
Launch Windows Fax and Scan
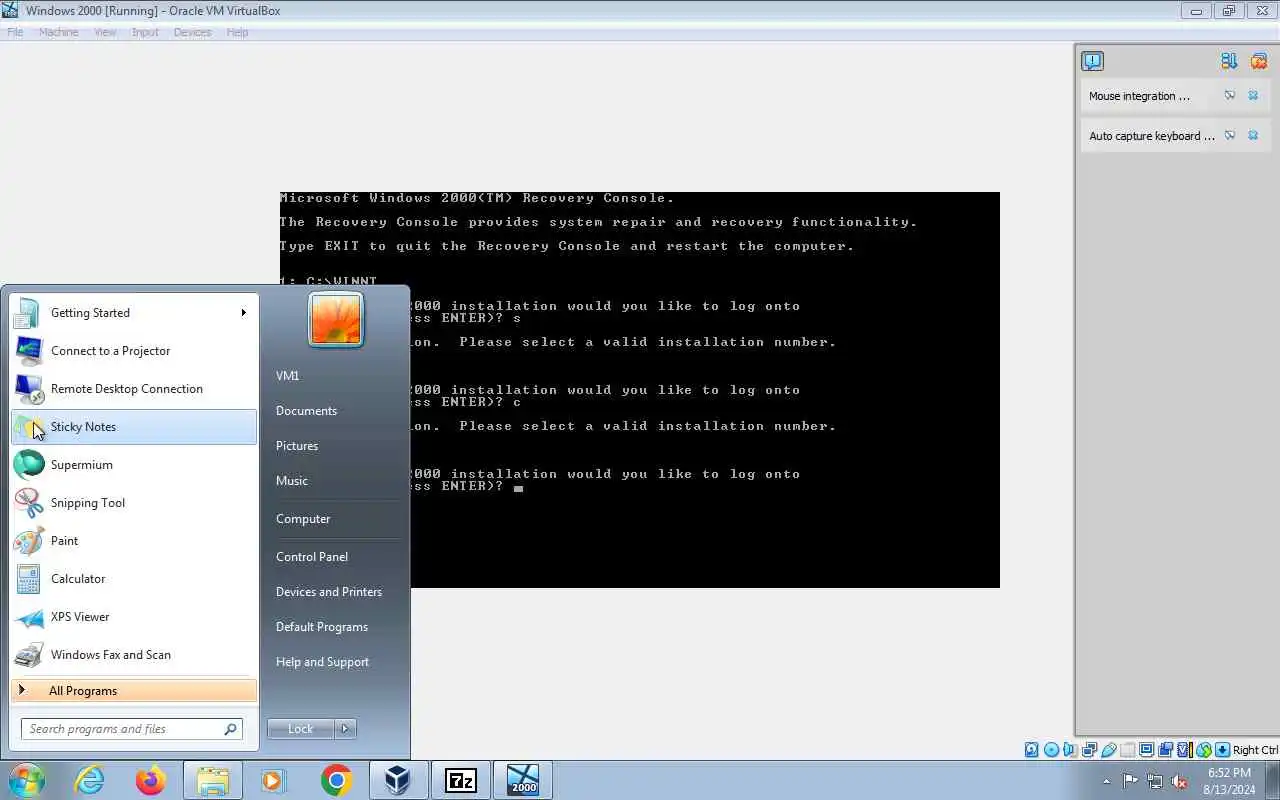(x=133, y=655)
